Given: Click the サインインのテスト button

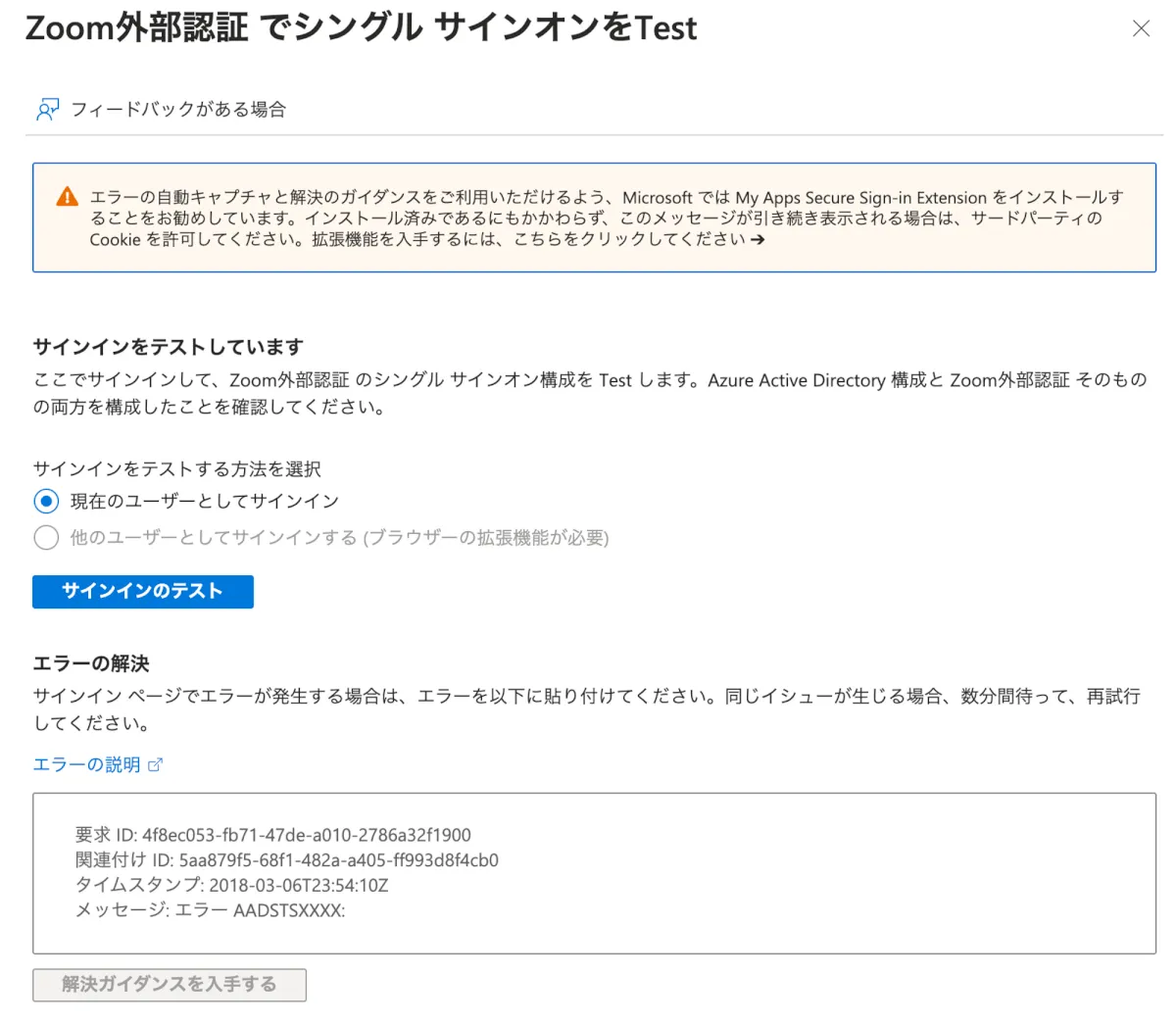Looking at the screenshot, I should click(143, 591).
